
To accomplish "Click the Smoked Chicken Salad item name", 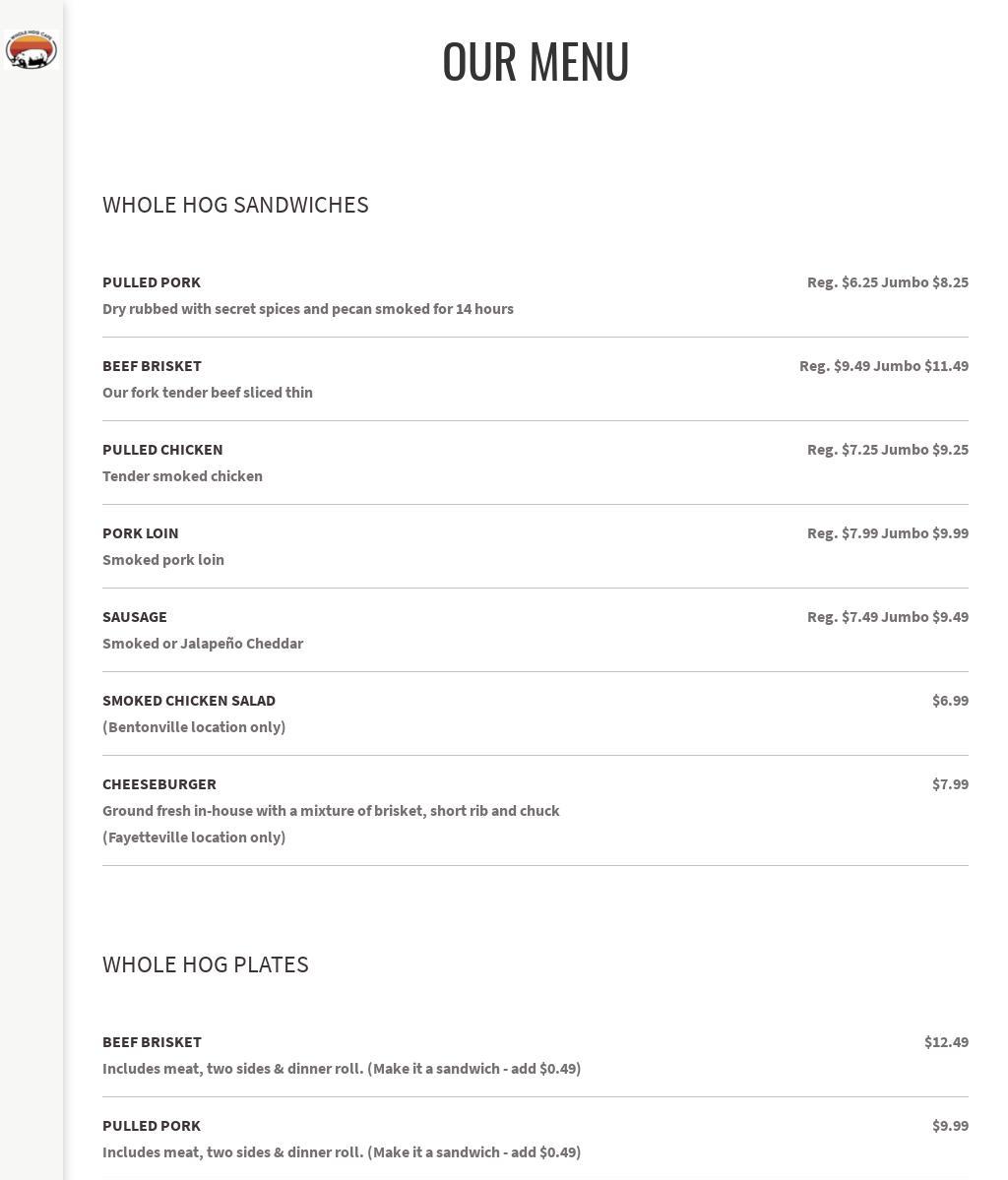I will pyautogui.click(x=189, y=701).
